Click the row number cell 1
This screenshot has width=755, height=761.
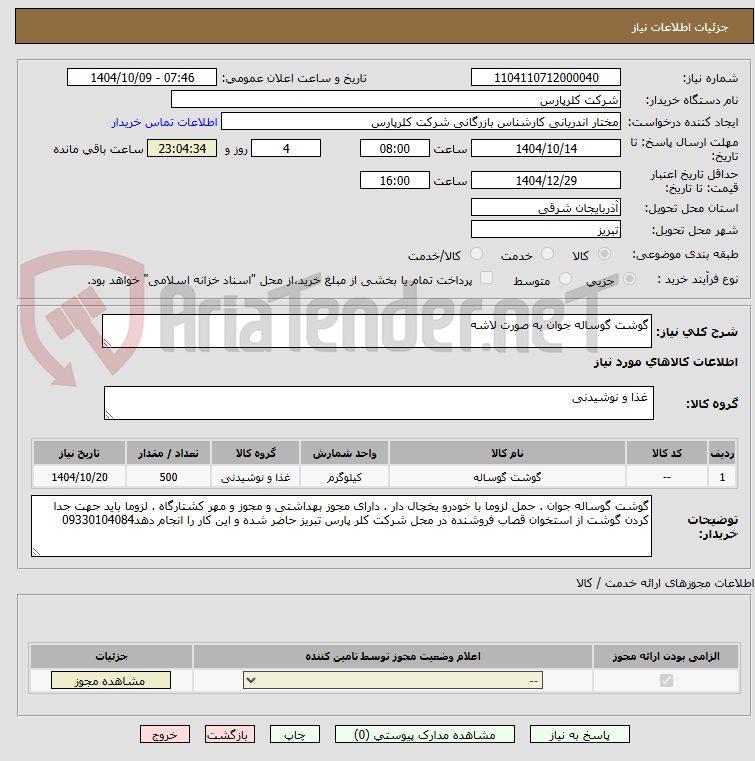click(x=722, y=477)
